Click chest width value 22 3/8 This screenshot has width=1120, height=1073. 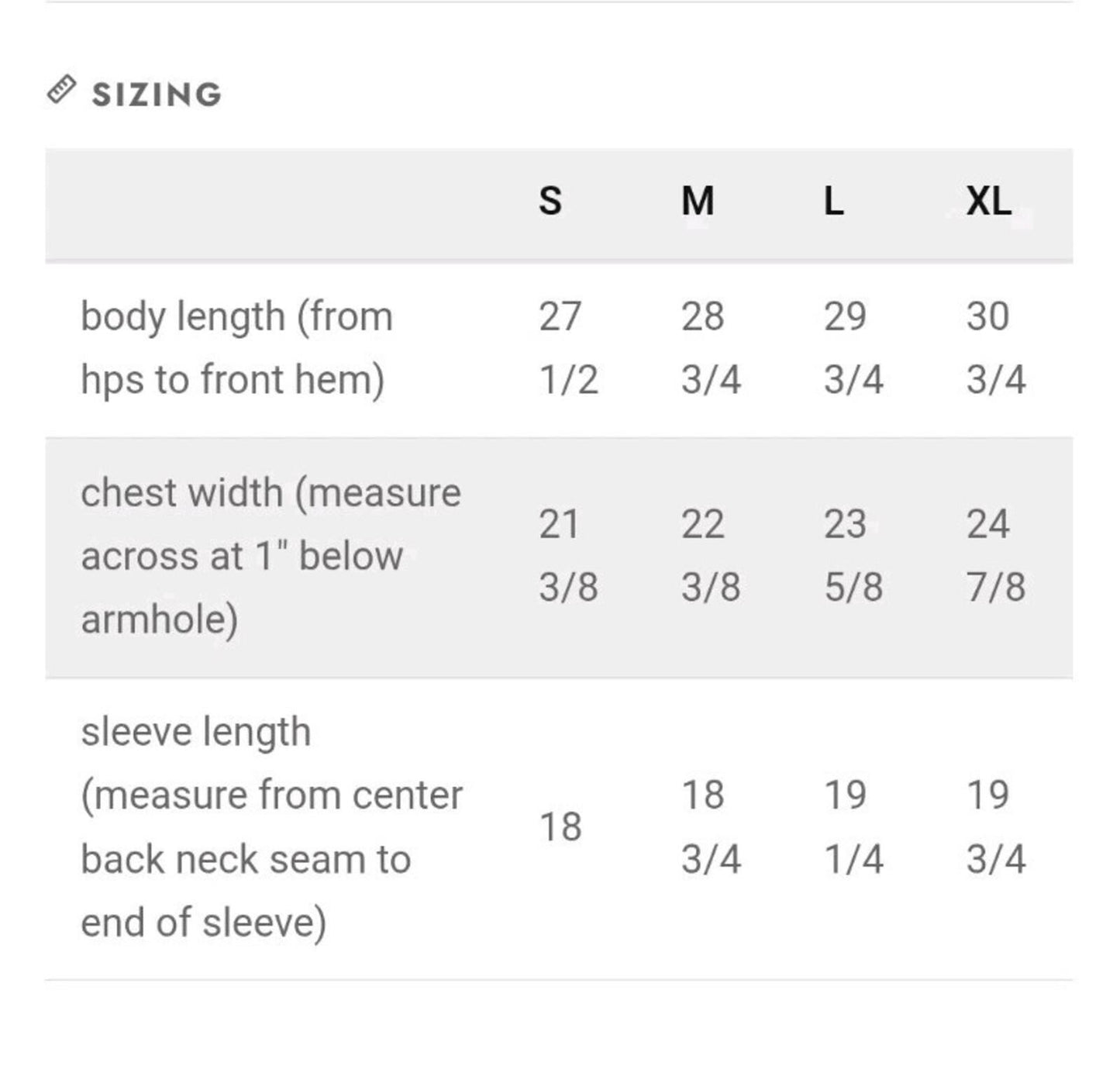click(711, 555)
